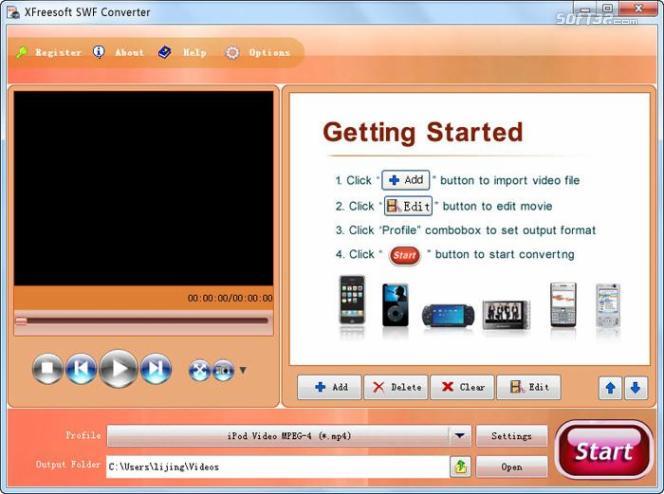Clear the file list with Clear button
Screen dimensions: 664x494
462,387
